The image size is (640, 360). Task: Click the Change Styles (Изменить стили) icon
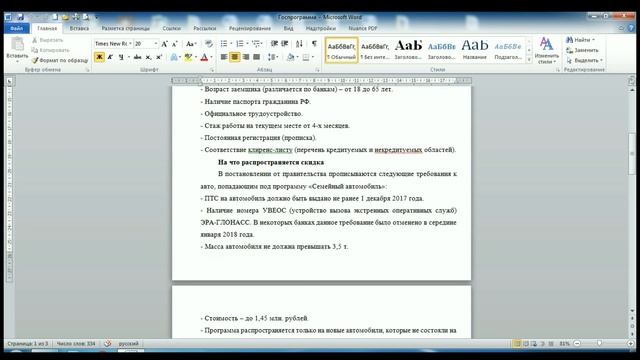point(547,50)
